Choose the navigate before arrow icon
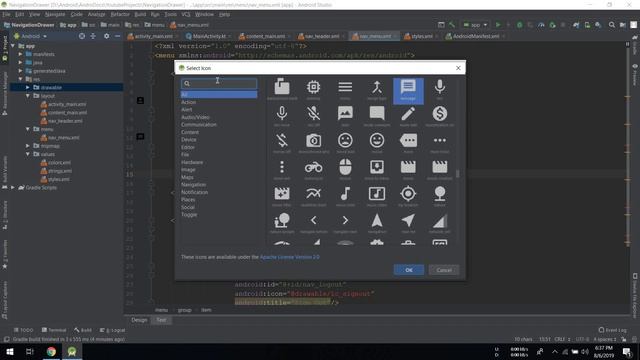The height and width of the screenshot is (360, 640). pyautogui.click(x=313, y=220)
